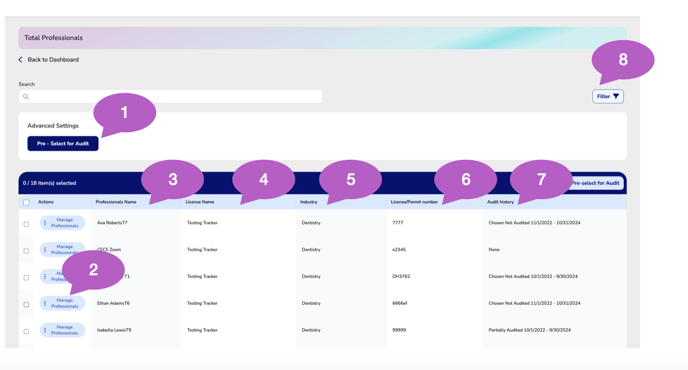Open Manage Professionals dropdown for Isabella LewisT9

[62, 330]
